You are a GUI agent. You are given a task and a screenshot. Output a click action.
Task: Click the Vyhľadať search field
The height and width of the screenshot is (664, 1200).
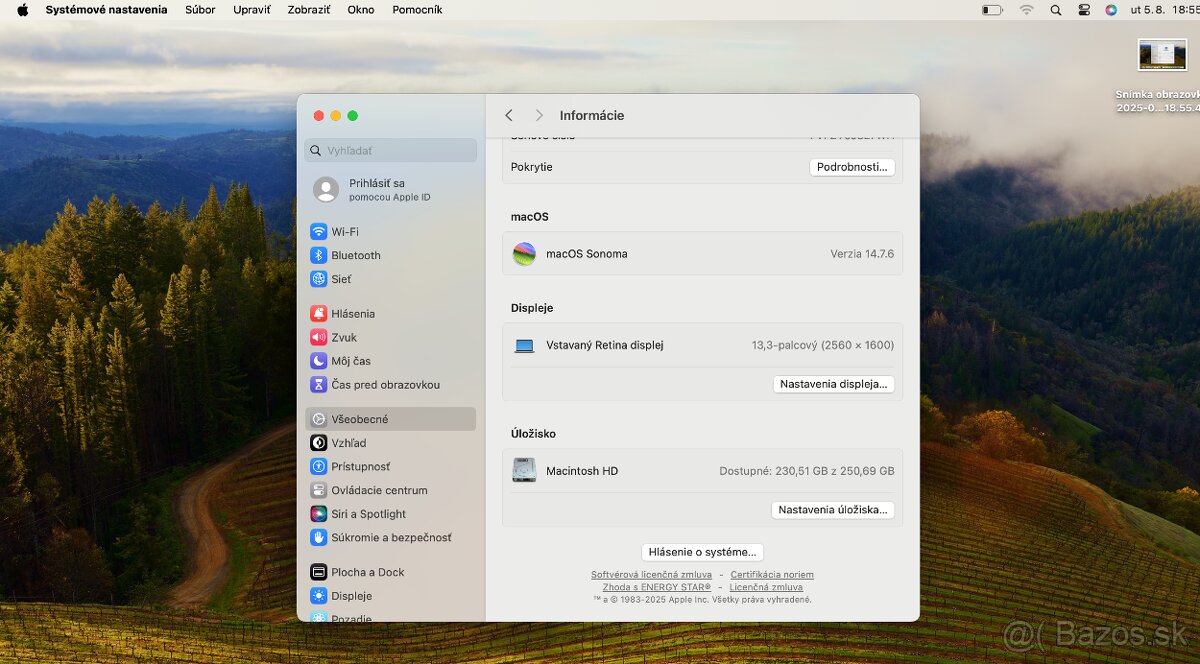[x=390, y=149]
